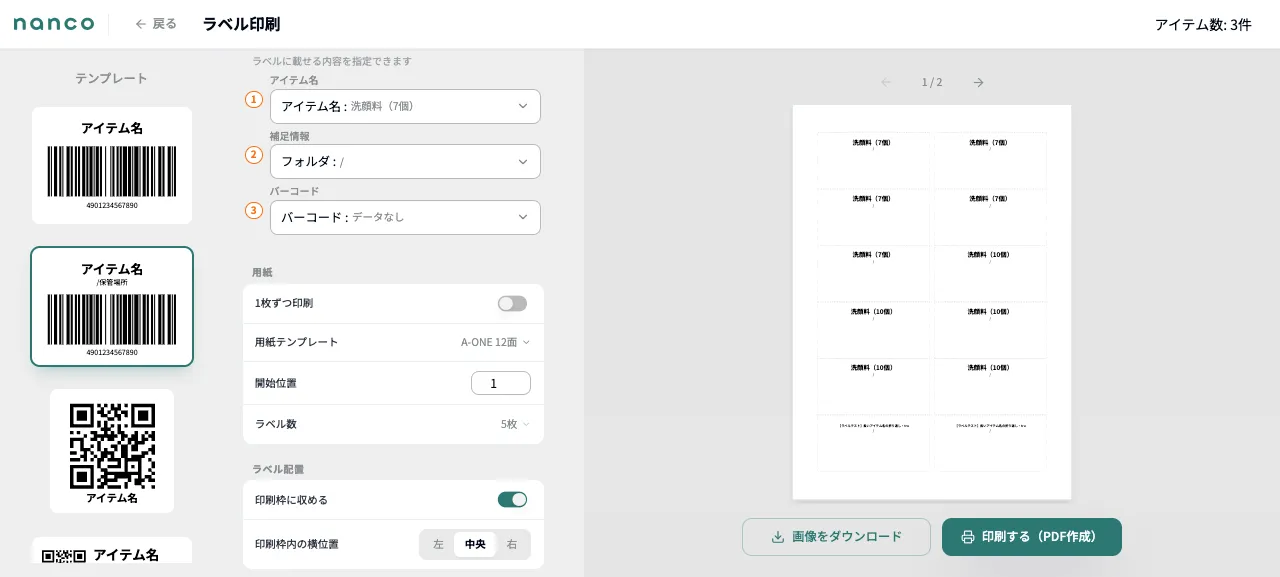This screenshot has height=577, width=1280.
Task: Click the chevron in フォルダ field
Action: point(522,162)
